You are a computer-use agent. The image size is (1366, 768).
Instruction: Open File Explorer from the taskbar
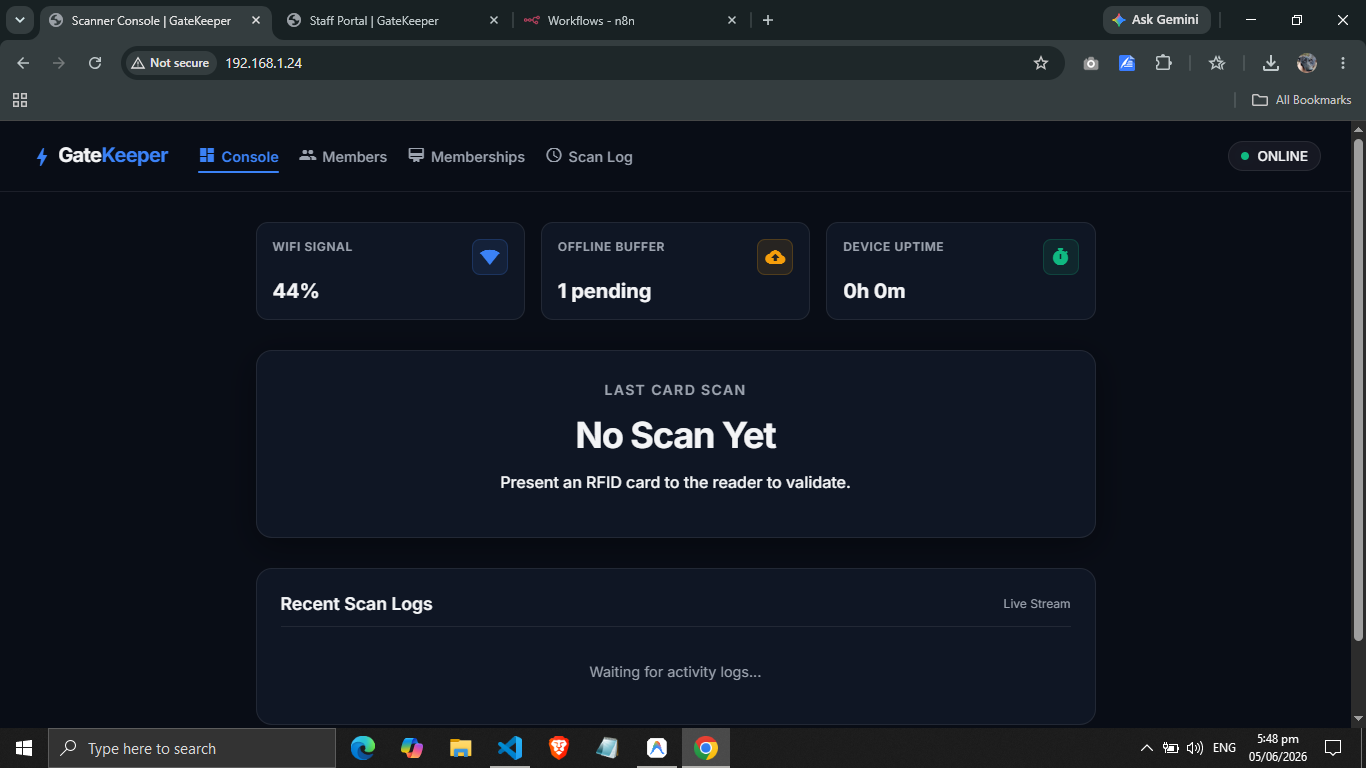point(460,748)
